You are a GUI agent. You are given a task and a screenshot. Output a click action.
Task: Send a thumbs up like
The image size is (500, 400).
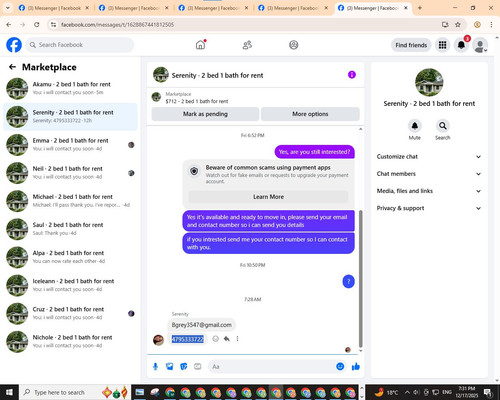coord(356,367)
